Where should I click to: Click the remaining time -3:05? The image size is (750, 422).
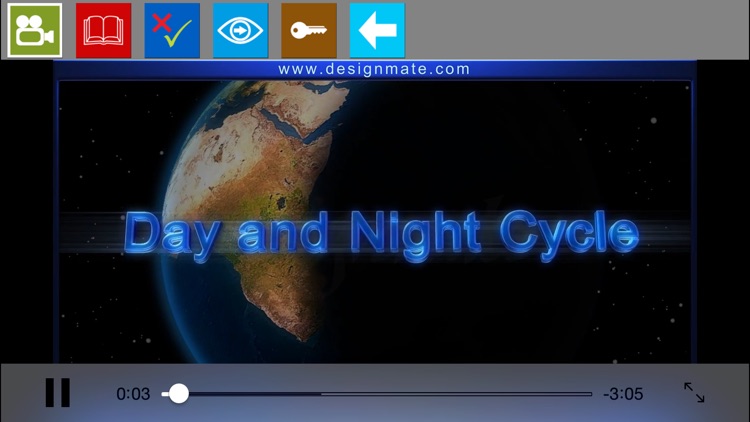pos(623,394)
